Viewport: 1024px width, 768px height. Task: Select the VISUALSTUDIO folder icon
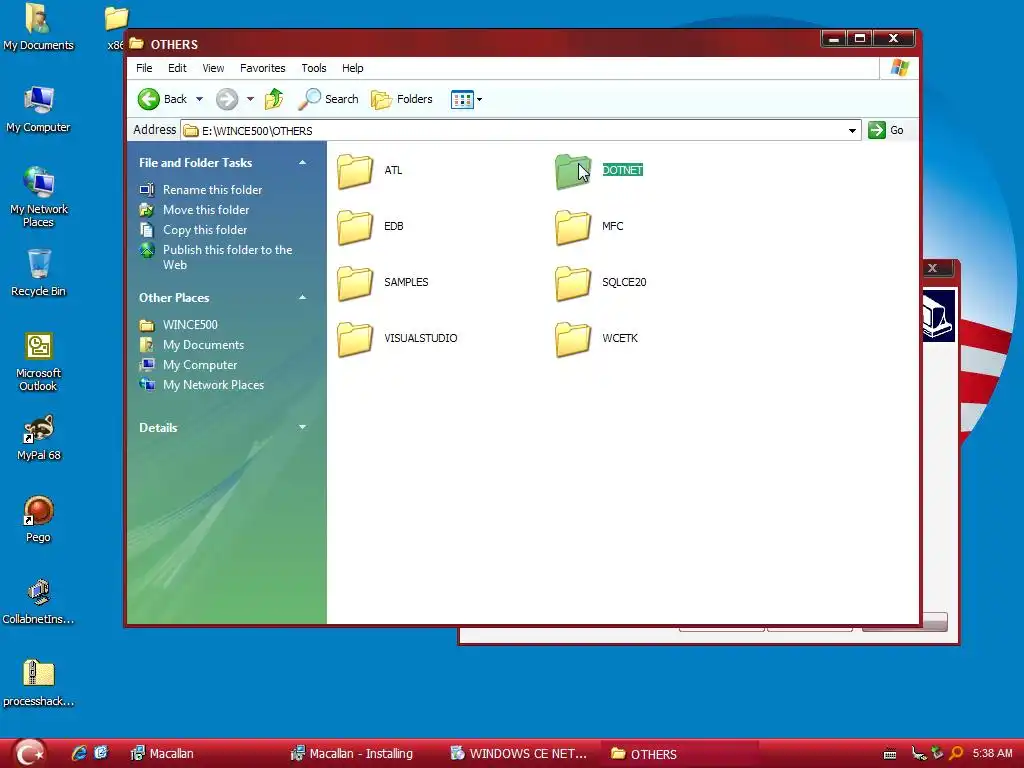point(355,340)
